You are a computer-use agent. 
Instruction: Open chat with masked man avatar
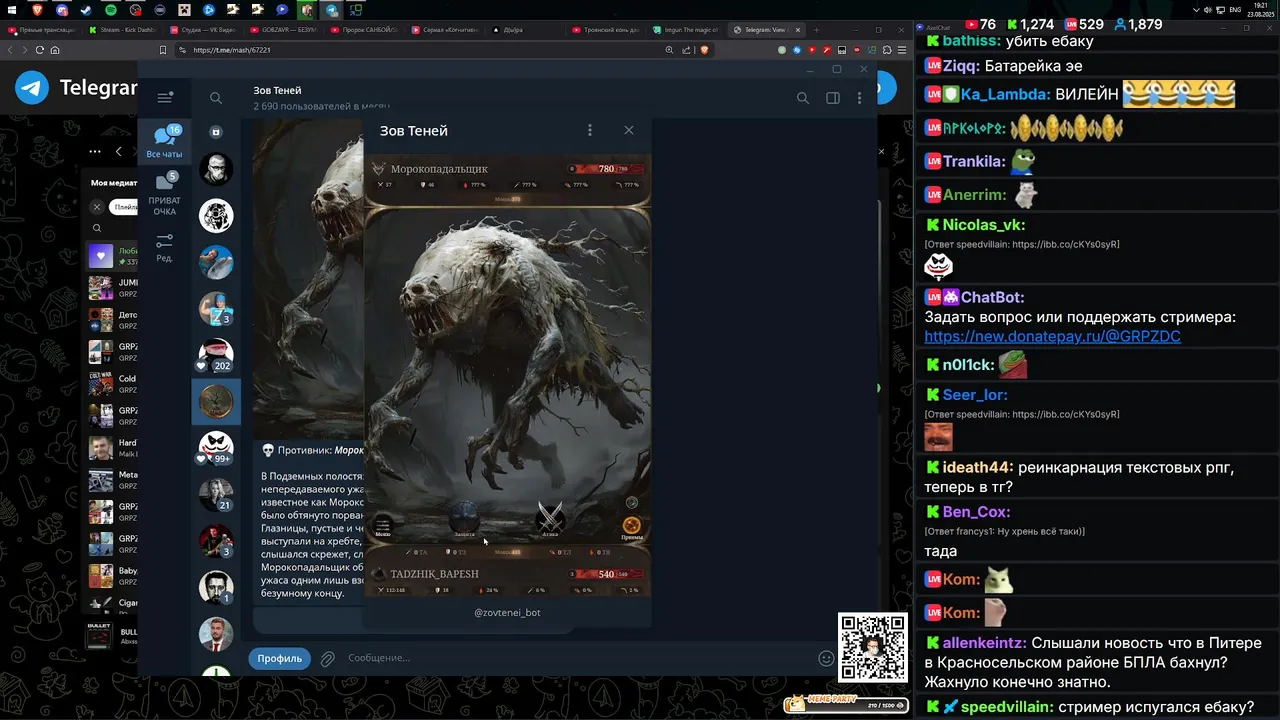(x=216, y=170)
